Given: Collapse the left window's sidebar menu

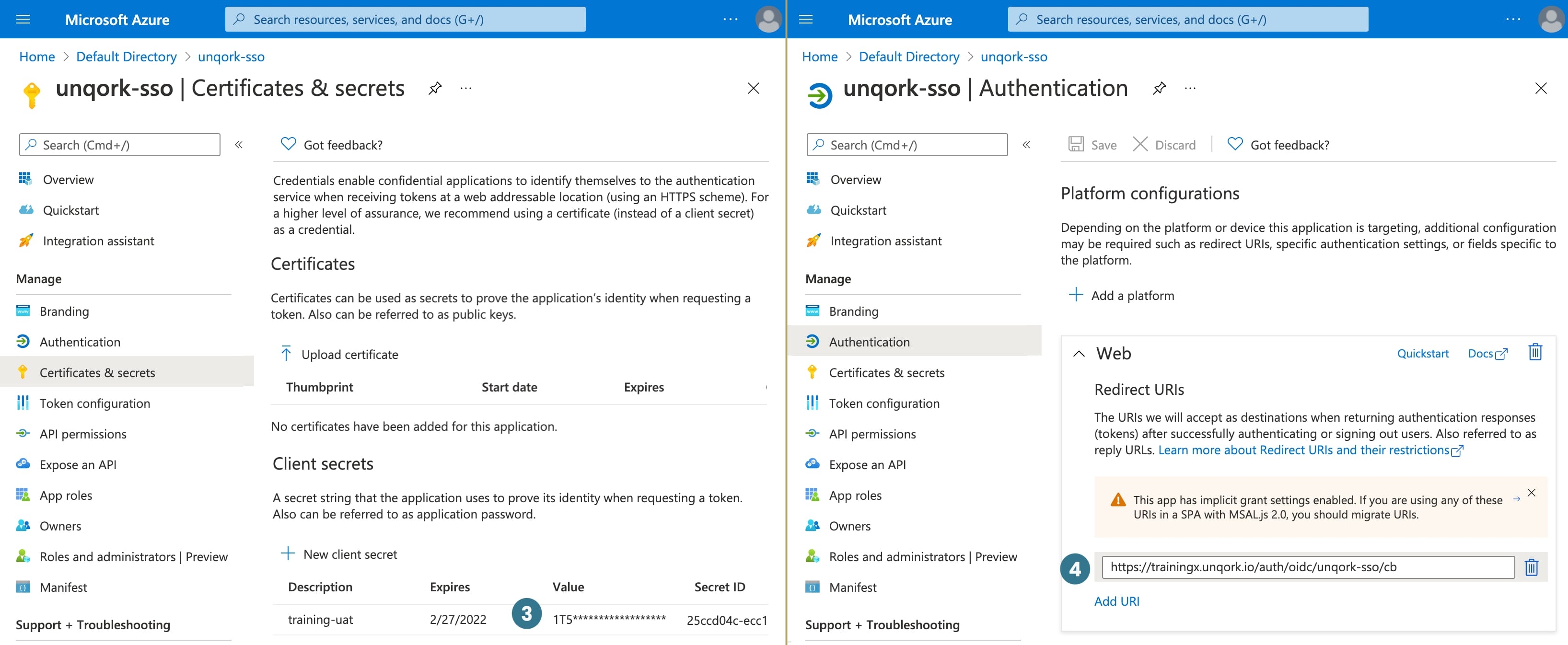Looking at the screenshot, I should tap(239, 145).
